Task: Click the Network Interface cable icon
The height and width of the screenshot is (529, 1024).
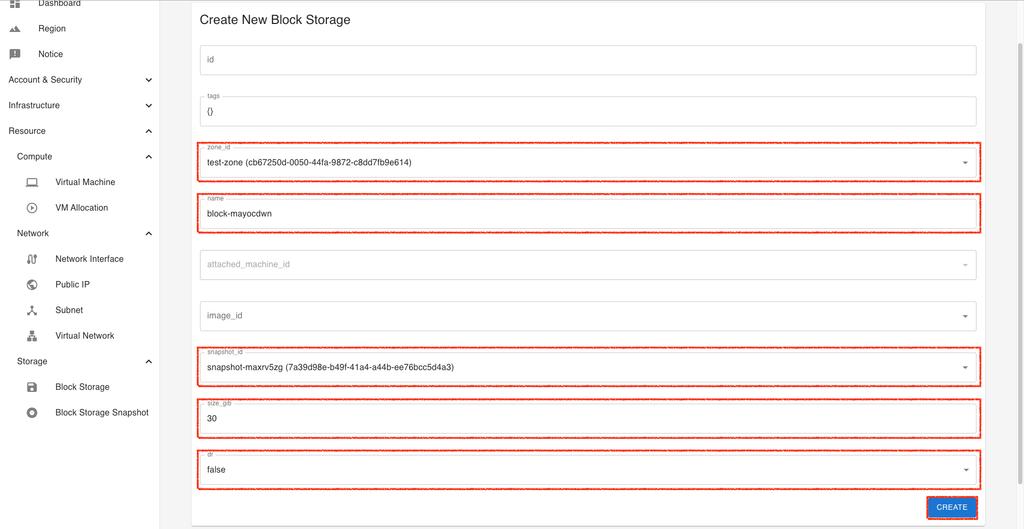Action: point(31,259)
